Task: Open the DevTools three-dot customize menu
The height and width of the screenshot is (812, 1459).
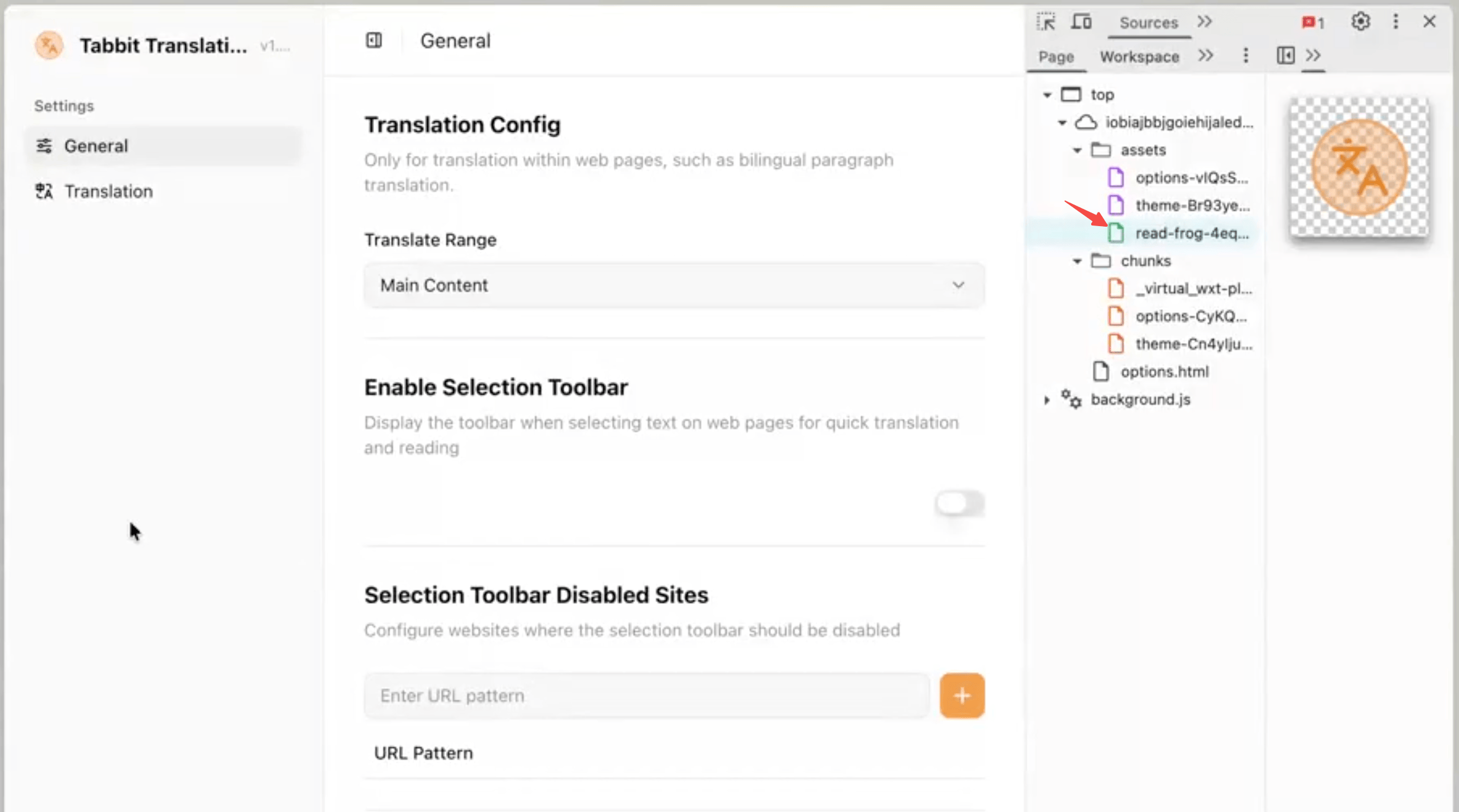Action: tap(1396, 22)
